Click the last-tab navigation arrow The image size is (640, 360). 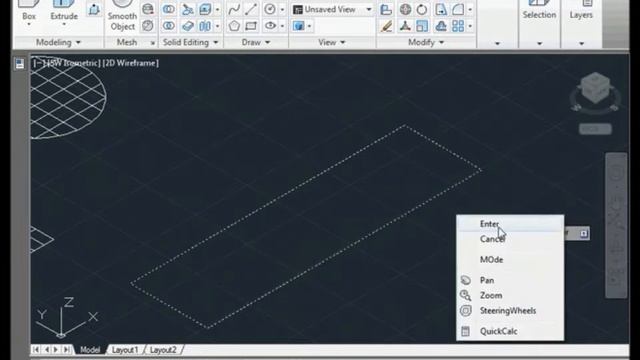(67, 350)
